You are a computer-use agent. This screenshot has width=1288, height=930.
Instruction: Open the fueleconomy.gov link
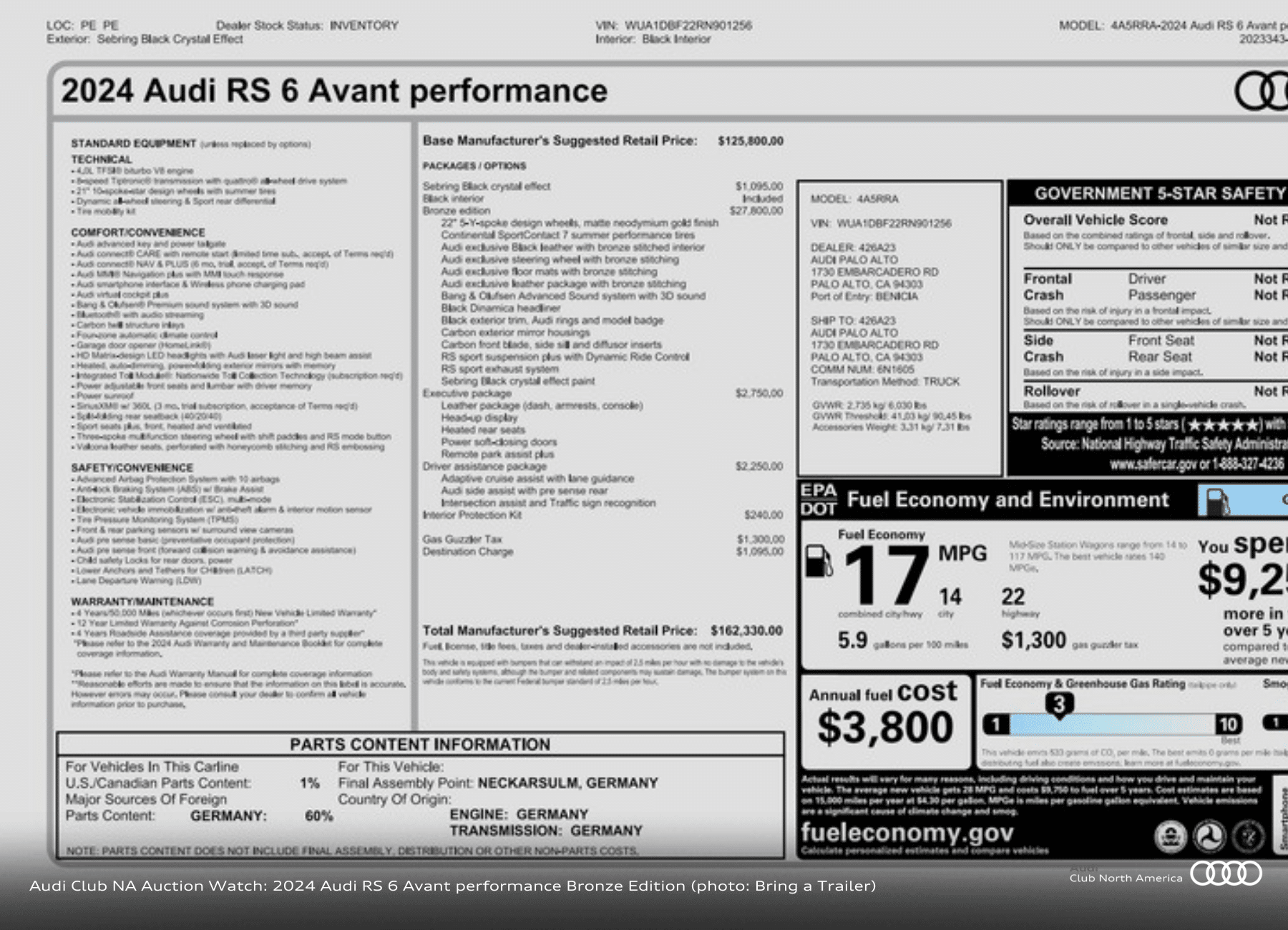(907, 833)
